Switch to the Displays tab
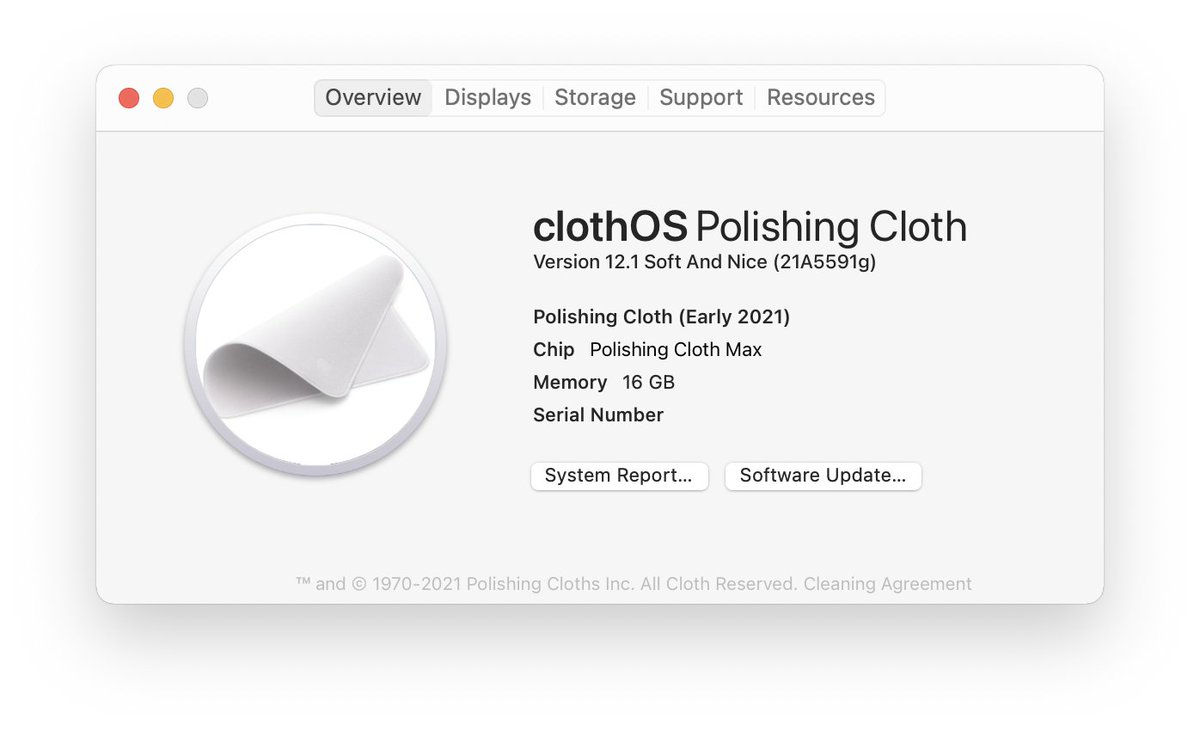Screen dimensions: 1200x731 click(x=488, y=98)
